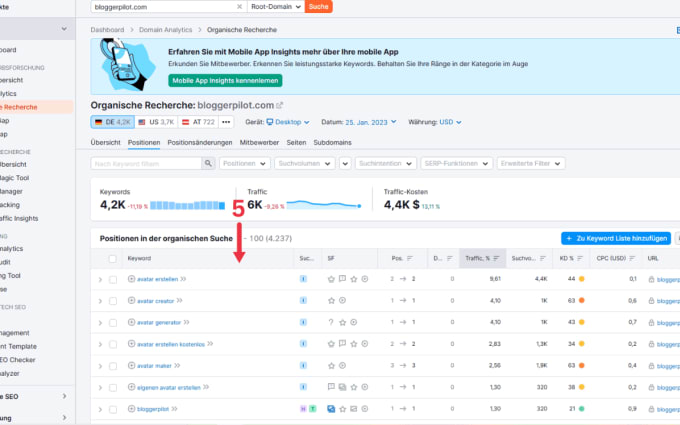This screenshot has height=425, width=680.
Task: Switch to the Subdomains tab
Action: pyautogui.click(x=332, y=142)
